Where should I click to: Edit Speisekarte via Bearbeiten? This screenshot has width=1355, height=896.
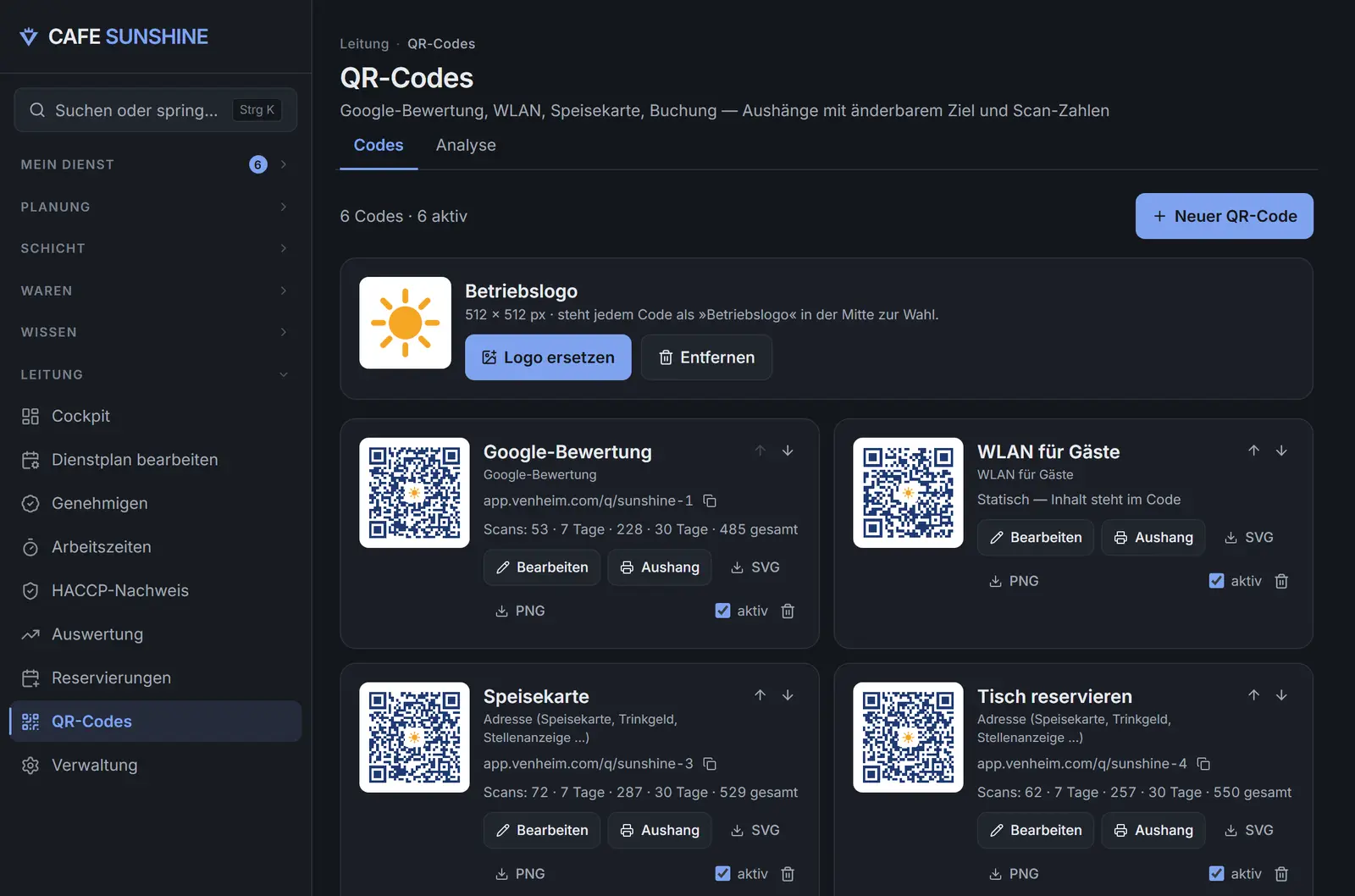pyautogui.click(x=542, y=831)
